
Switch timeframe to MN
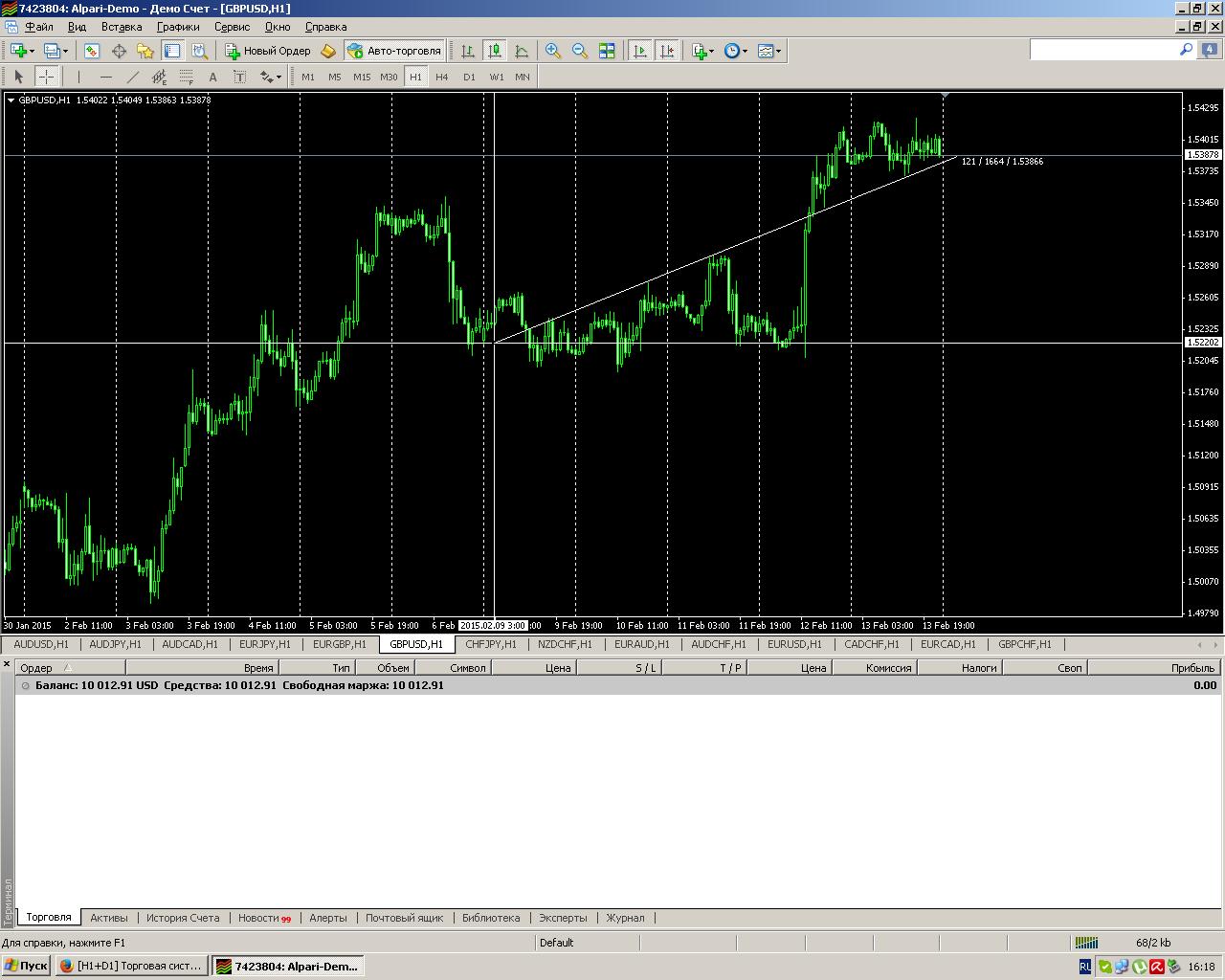point(523,77)
